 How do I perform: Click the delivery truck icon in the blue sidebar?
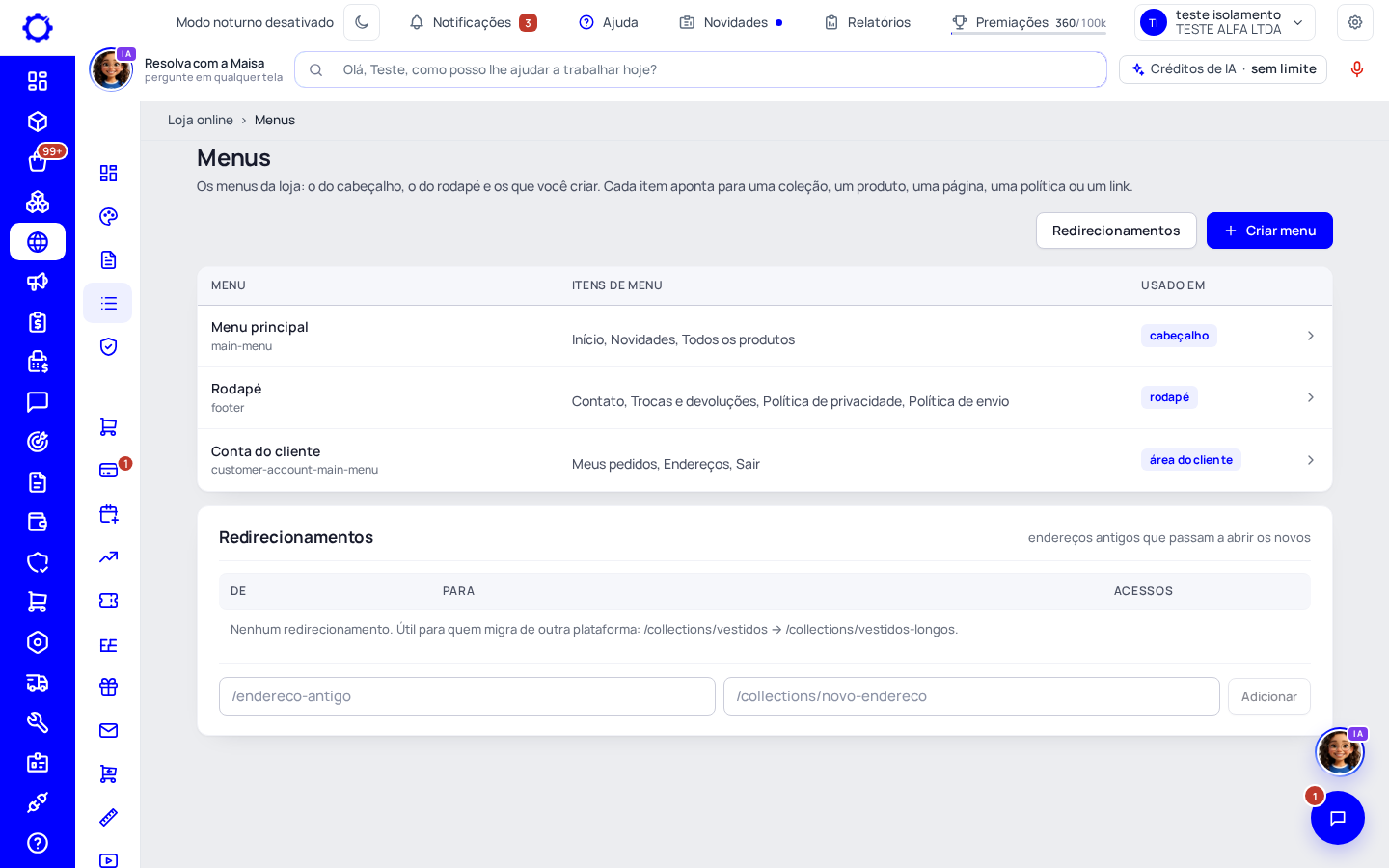pyautogui.click(x=38, y=683)
